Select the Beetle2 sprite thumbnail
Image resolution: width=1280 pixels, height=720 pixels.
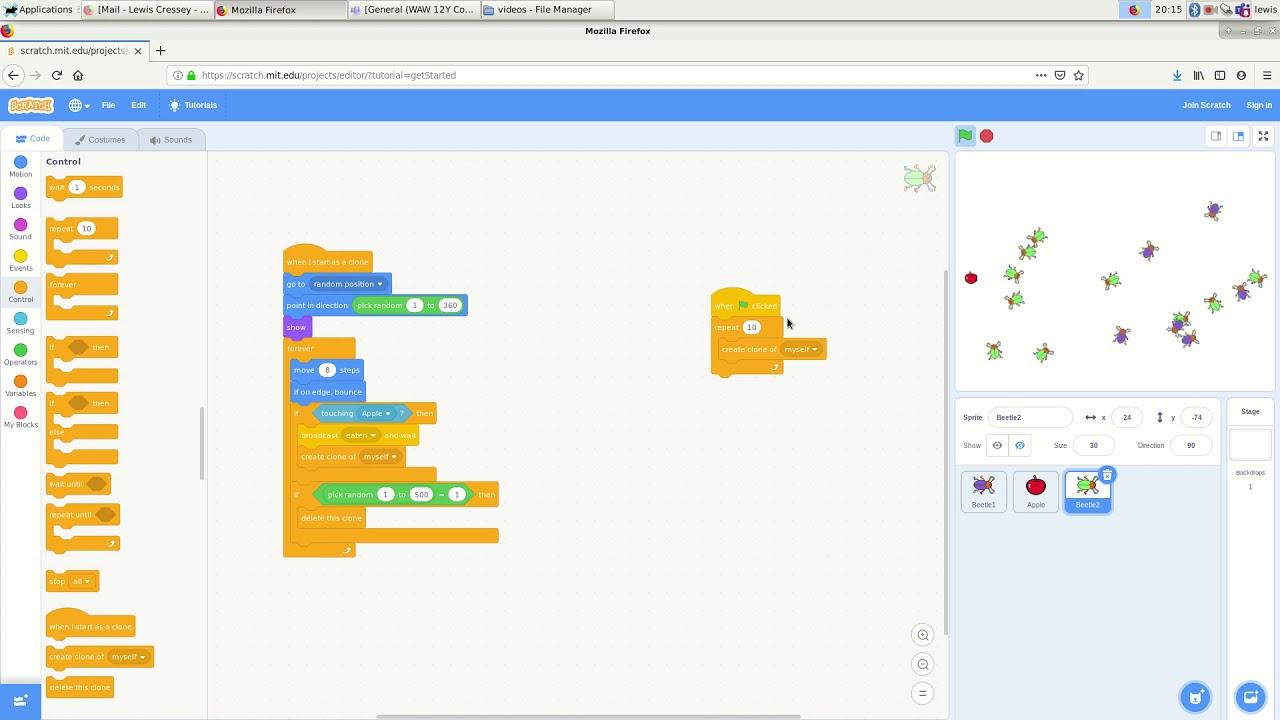point(1088,491)
